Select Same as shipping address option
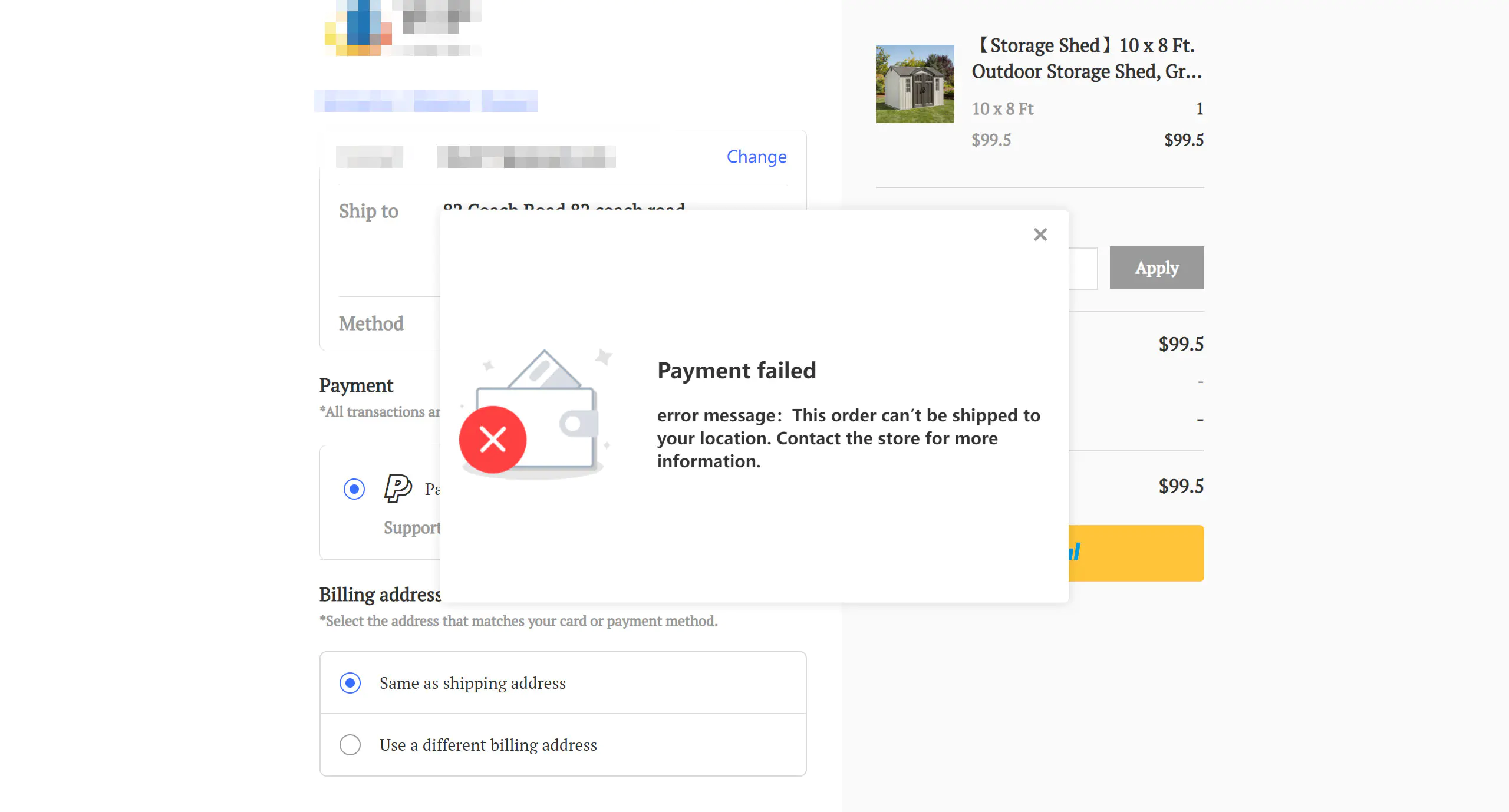Screen dimensions: 1509x812 tap(350, 683)
